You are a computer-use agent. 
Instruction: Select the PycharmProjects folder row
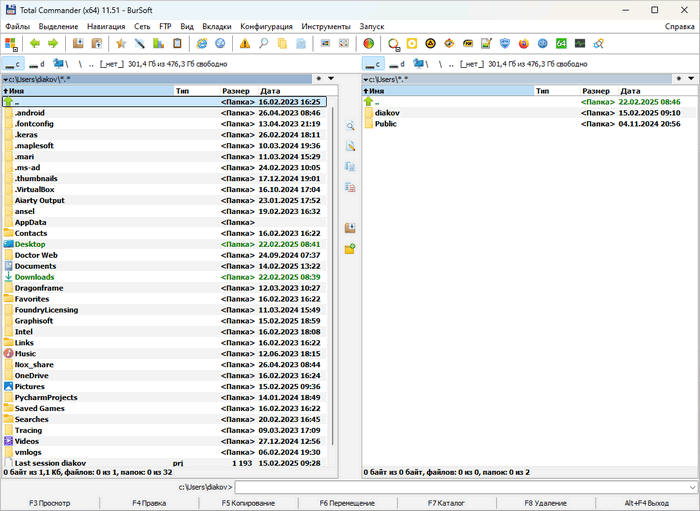tap(164, 398)
